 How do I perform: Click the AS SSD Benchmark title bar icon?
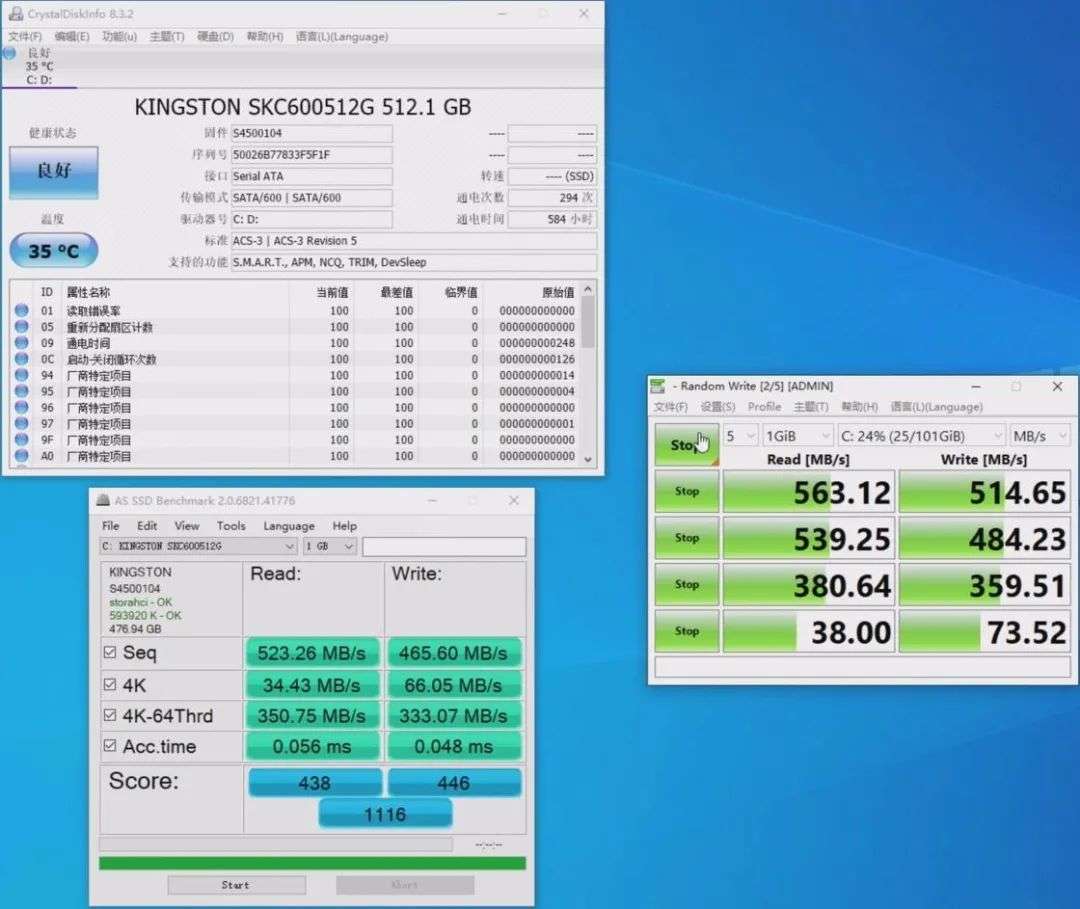tap(102, 501)
